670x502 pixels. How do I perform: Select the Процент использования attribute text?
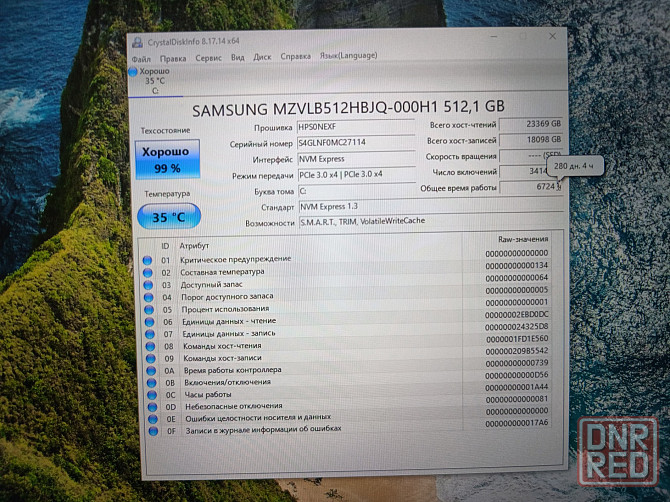(225, 309)
